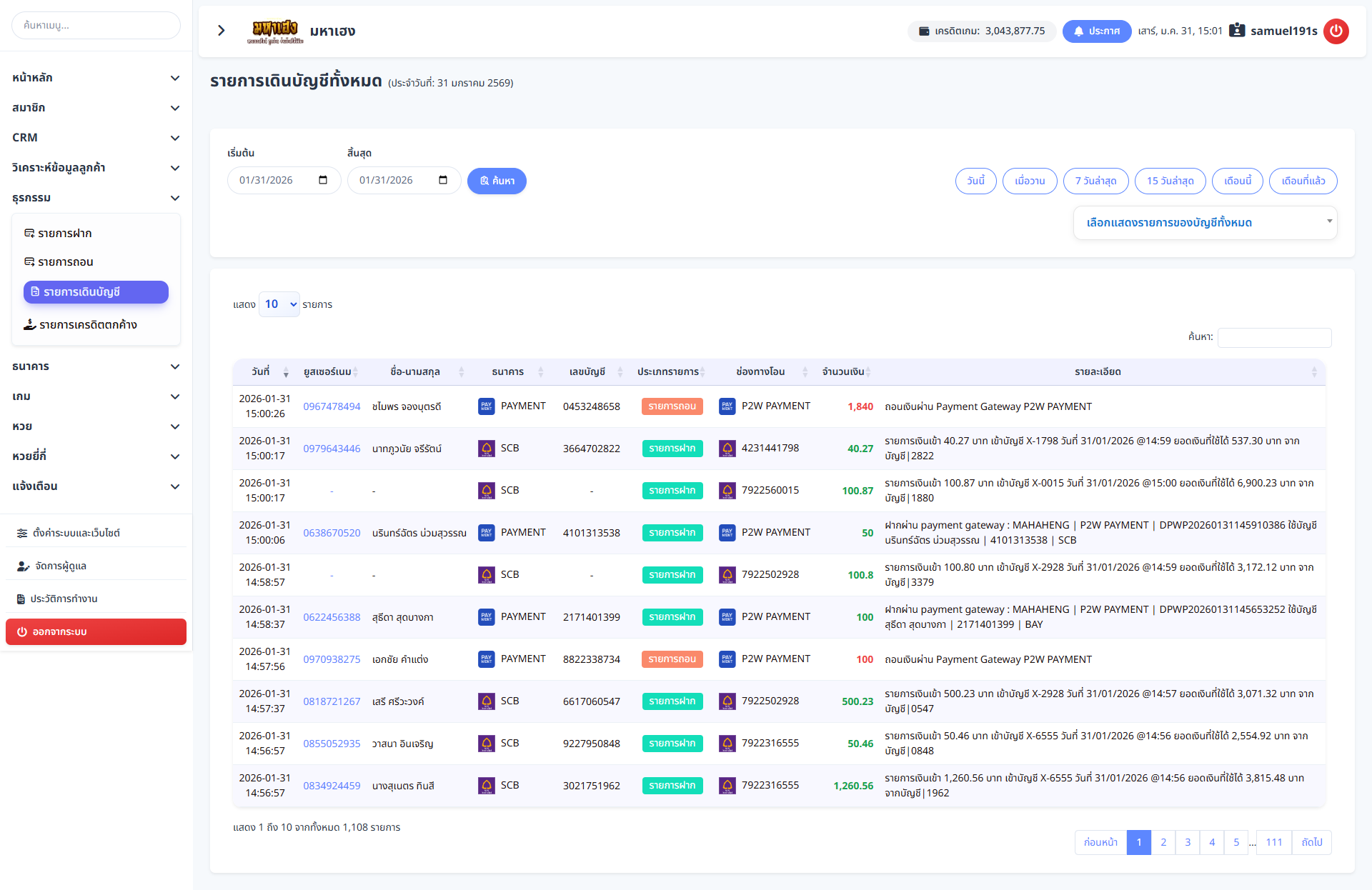Click the samuel191s user profile icon

click(x=1237, y=31)
